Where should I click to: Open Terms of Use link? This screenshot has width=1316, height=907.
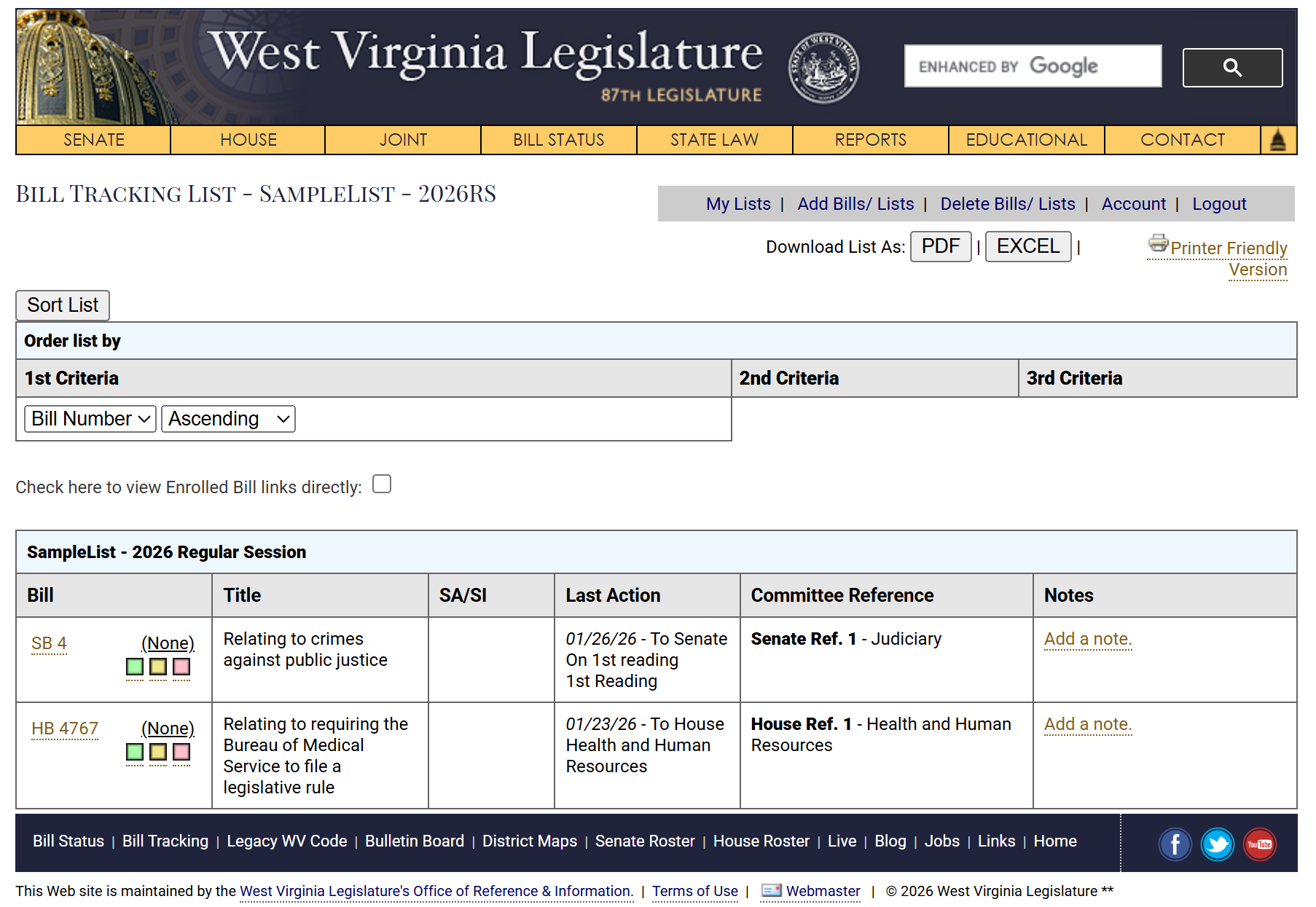(x=695, y=891)
